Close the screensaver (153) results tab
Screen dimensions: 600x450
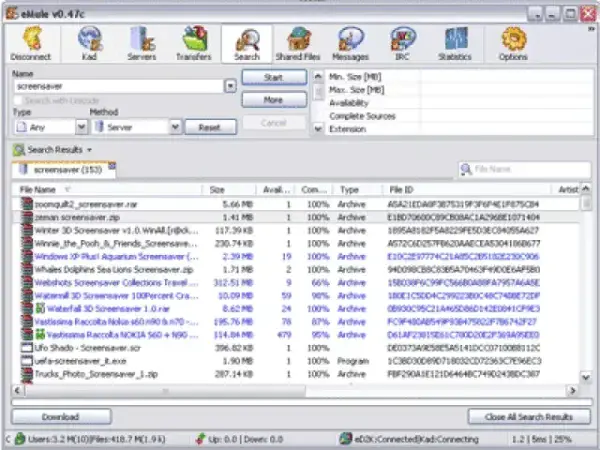point(112,166)
